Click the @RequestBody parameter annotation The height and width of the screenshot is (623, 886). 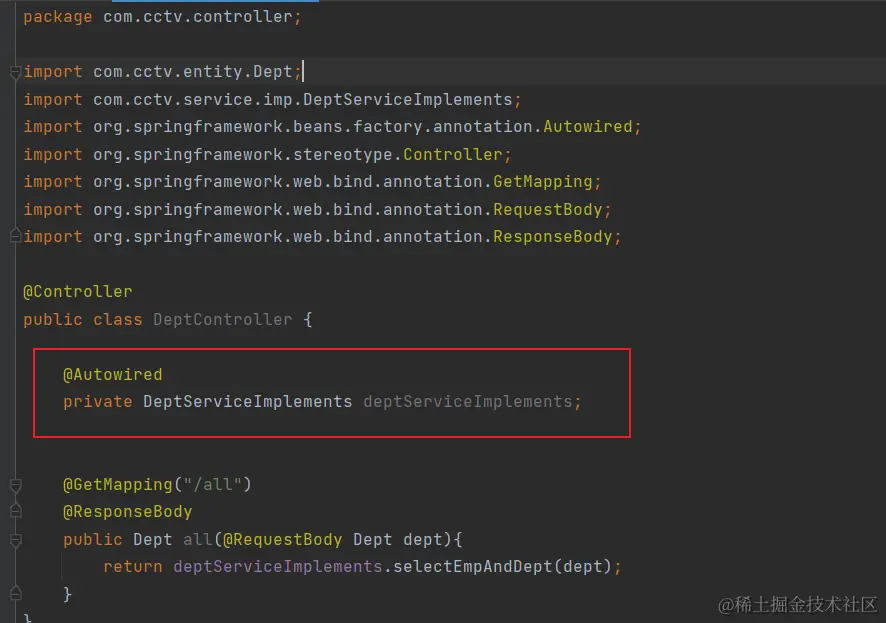[x=282, y=539]
